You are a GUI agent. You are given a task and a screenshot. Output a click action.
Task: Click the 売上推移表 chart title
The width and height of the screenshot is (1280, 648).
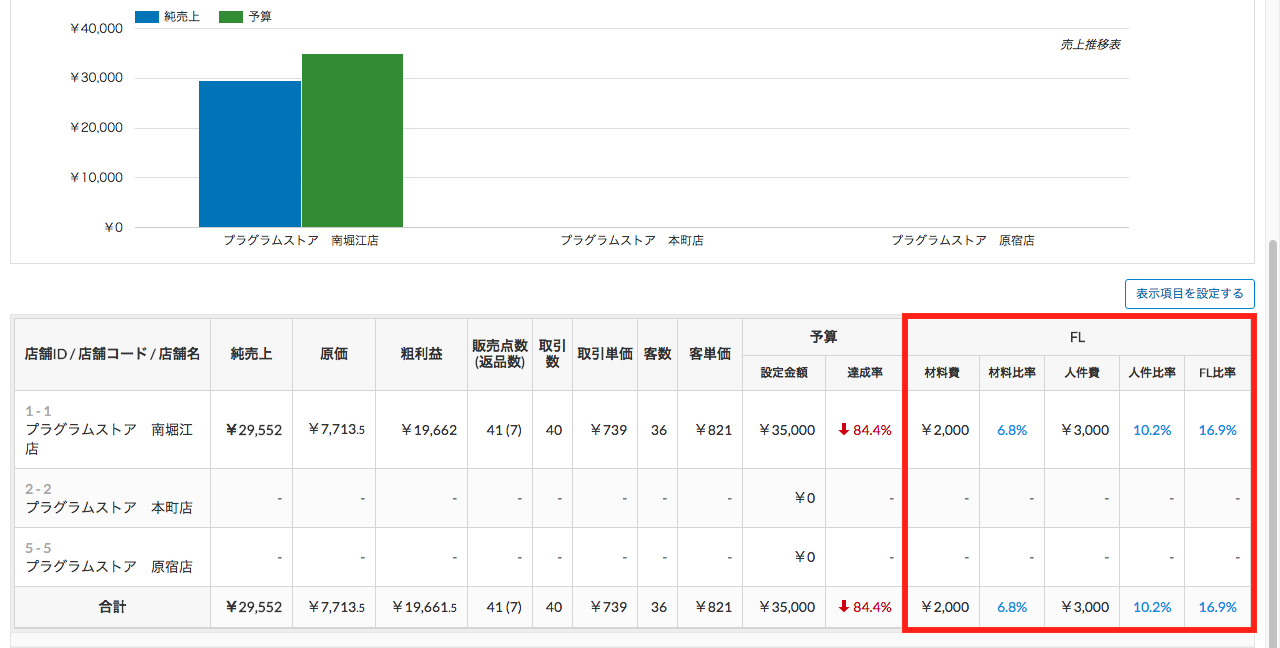coord(1090,45)
